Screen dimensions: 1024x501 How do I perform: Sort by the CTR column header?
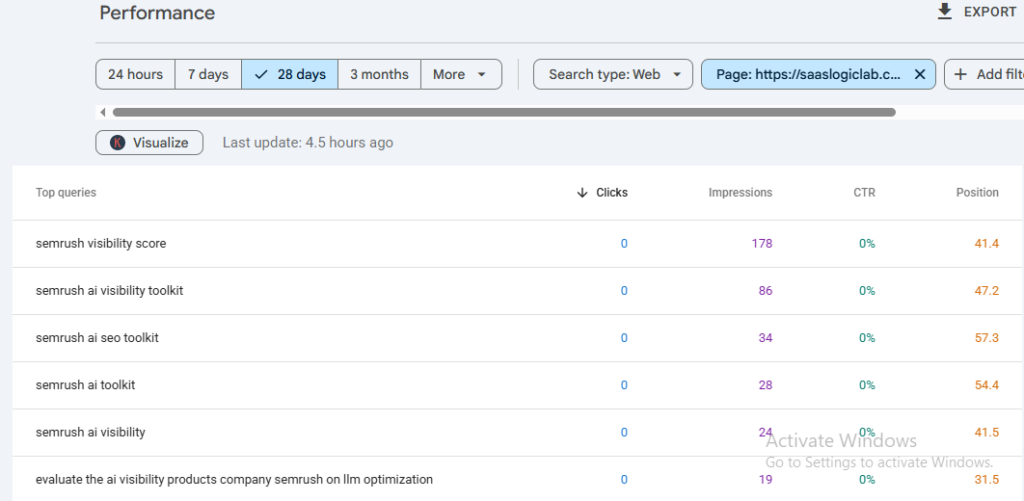864,193
